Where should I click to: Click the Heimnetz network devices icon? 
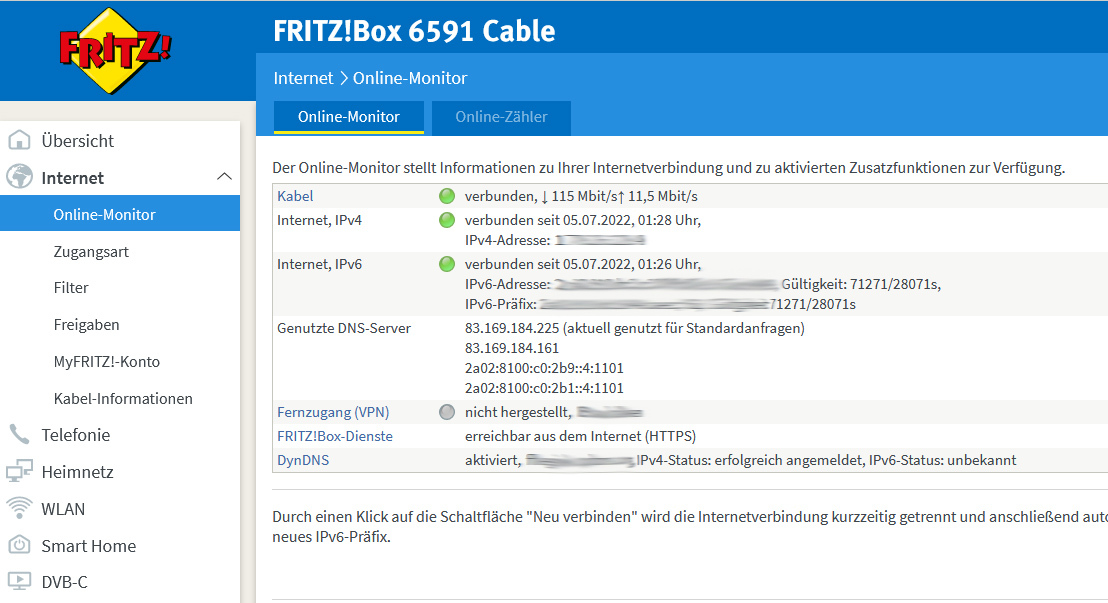tap(20, 472)
